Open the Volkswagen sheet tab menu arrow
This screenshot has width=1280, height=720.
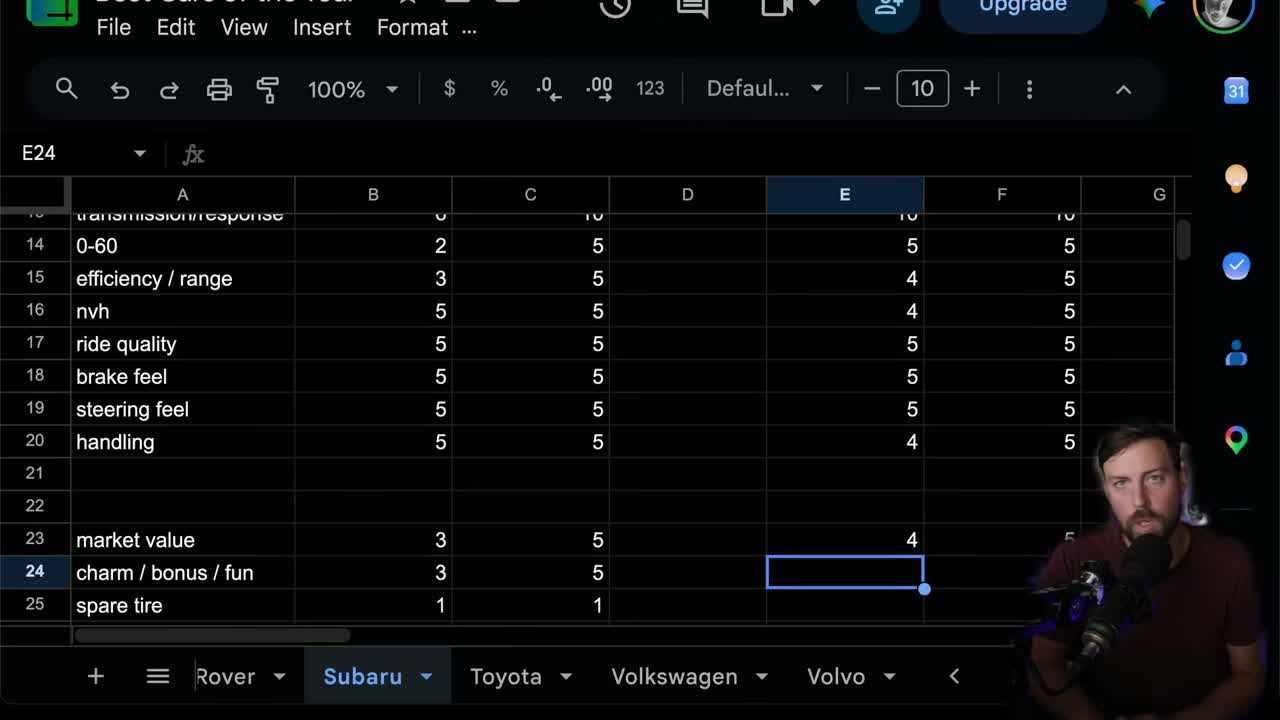pos(761,677)
